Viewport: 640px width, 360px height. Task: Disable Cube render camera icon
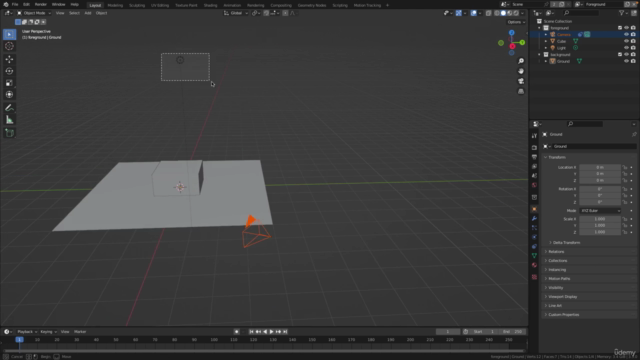tap(633, 41)
